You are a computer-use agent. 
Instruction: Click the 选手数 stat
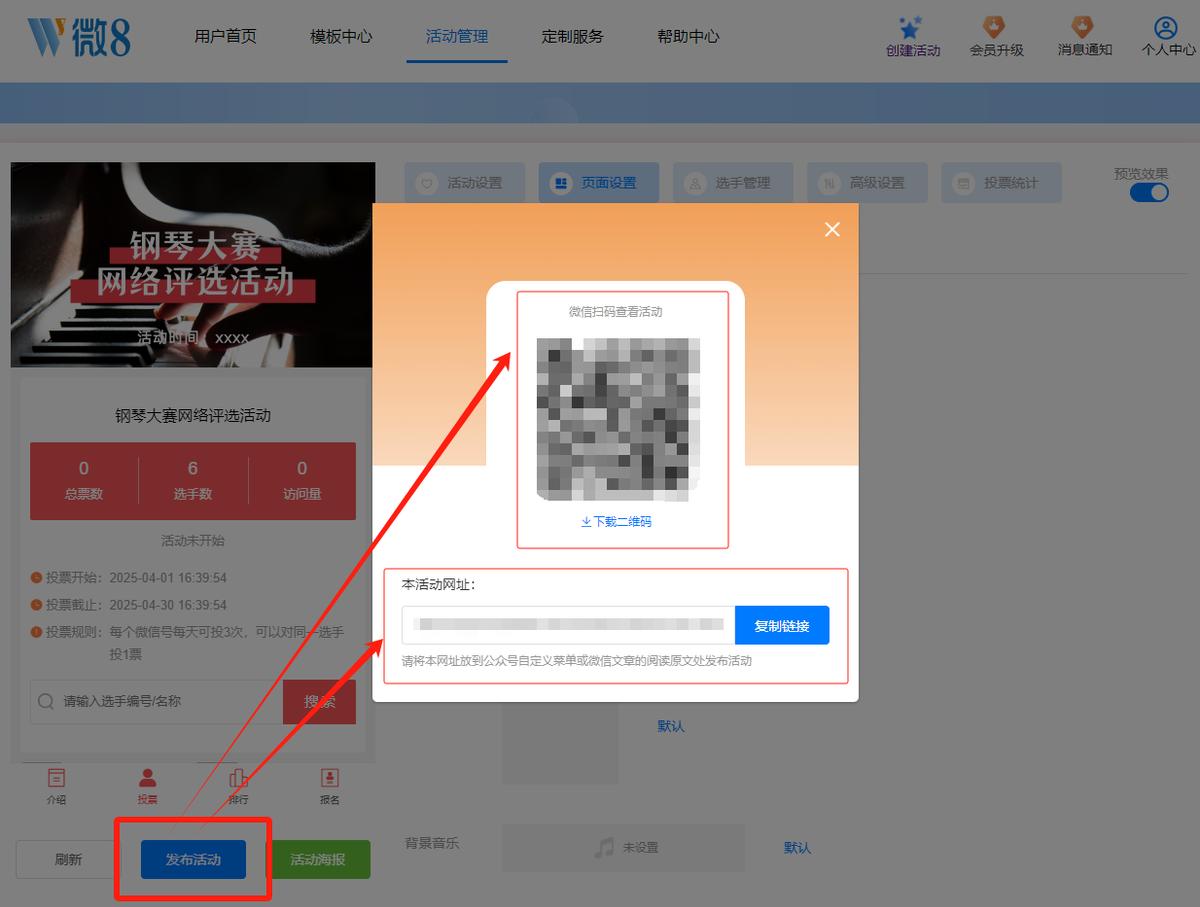click(x=193, y=480)
